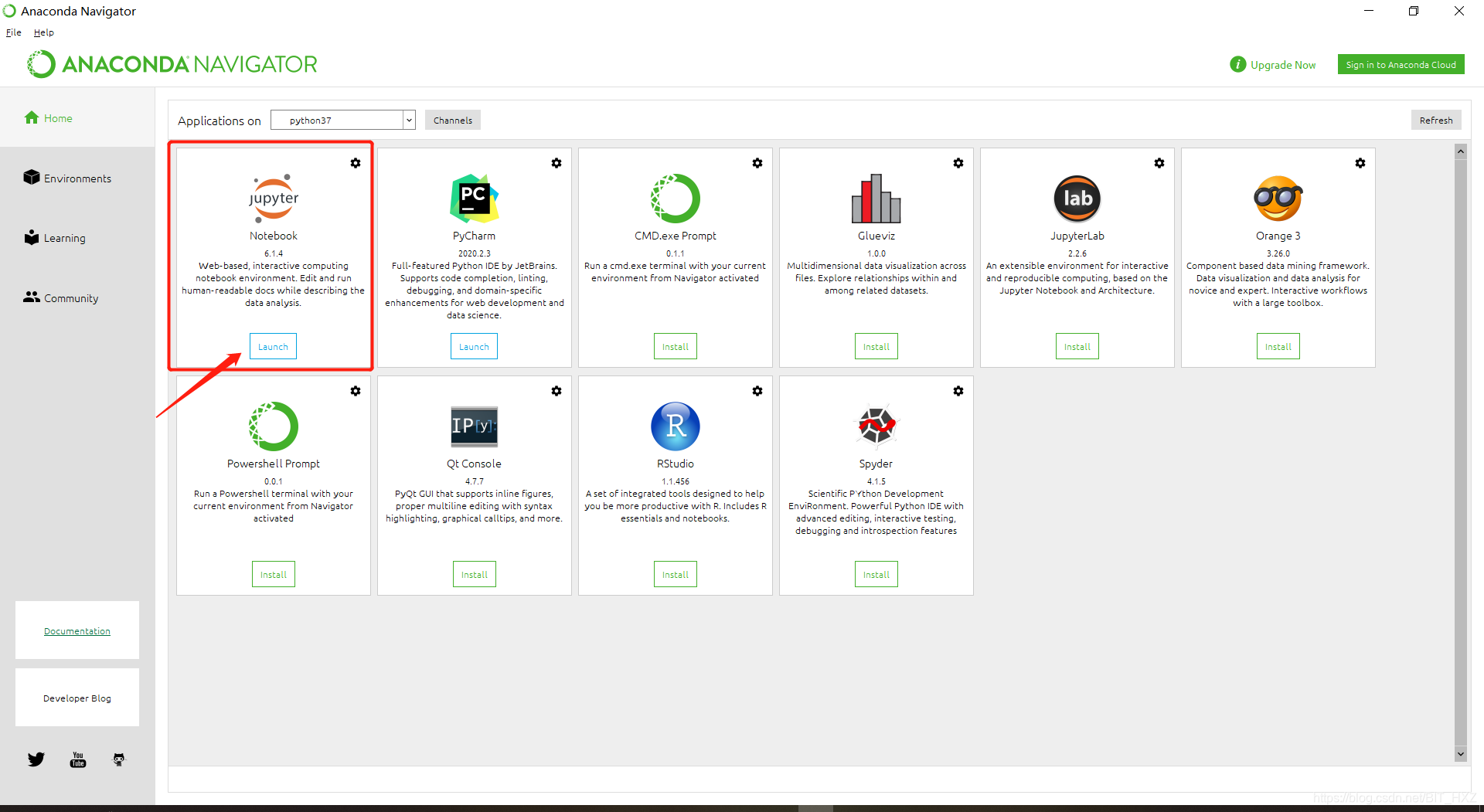Click the Qt Console IPython logo
This screenshot has height=812, width=1484.
475,426
